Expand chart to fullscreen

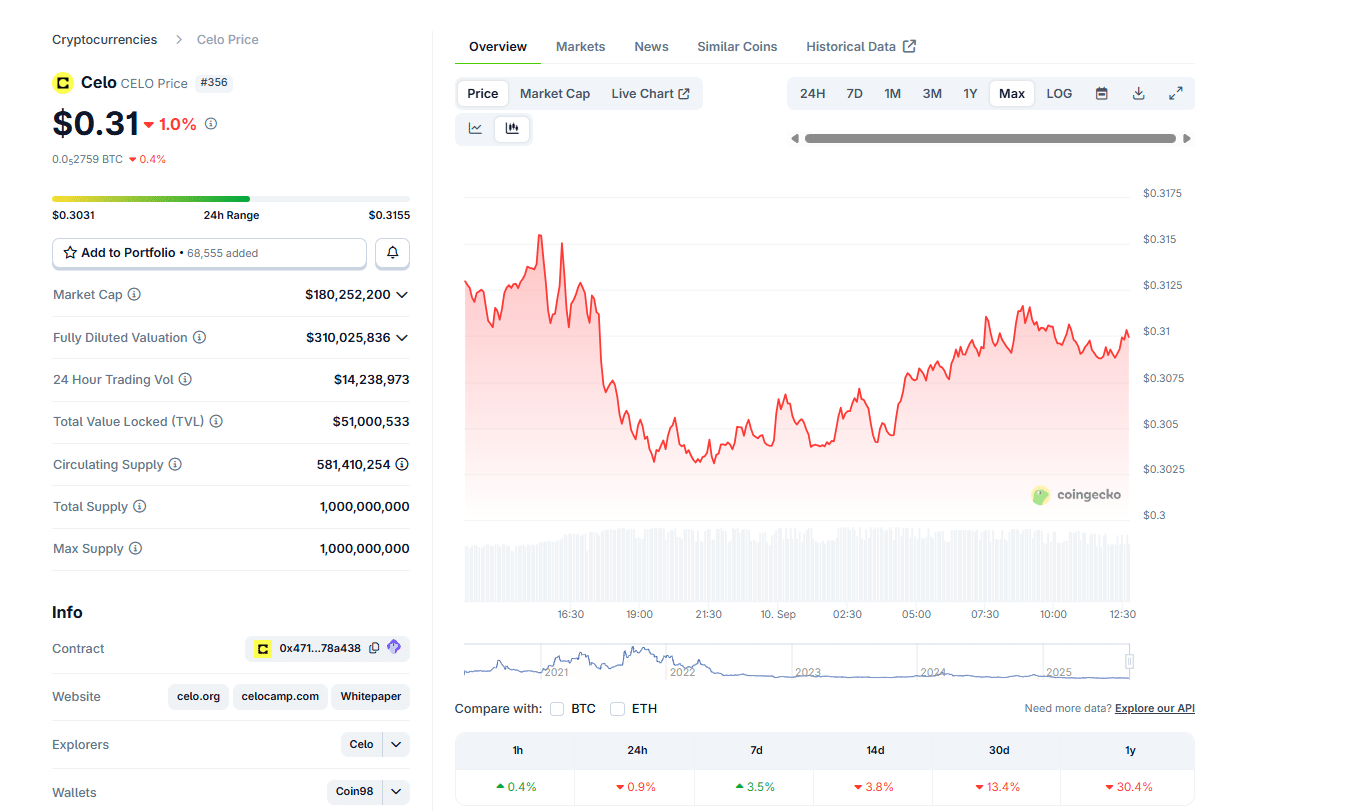click(x=1175, y=93)
